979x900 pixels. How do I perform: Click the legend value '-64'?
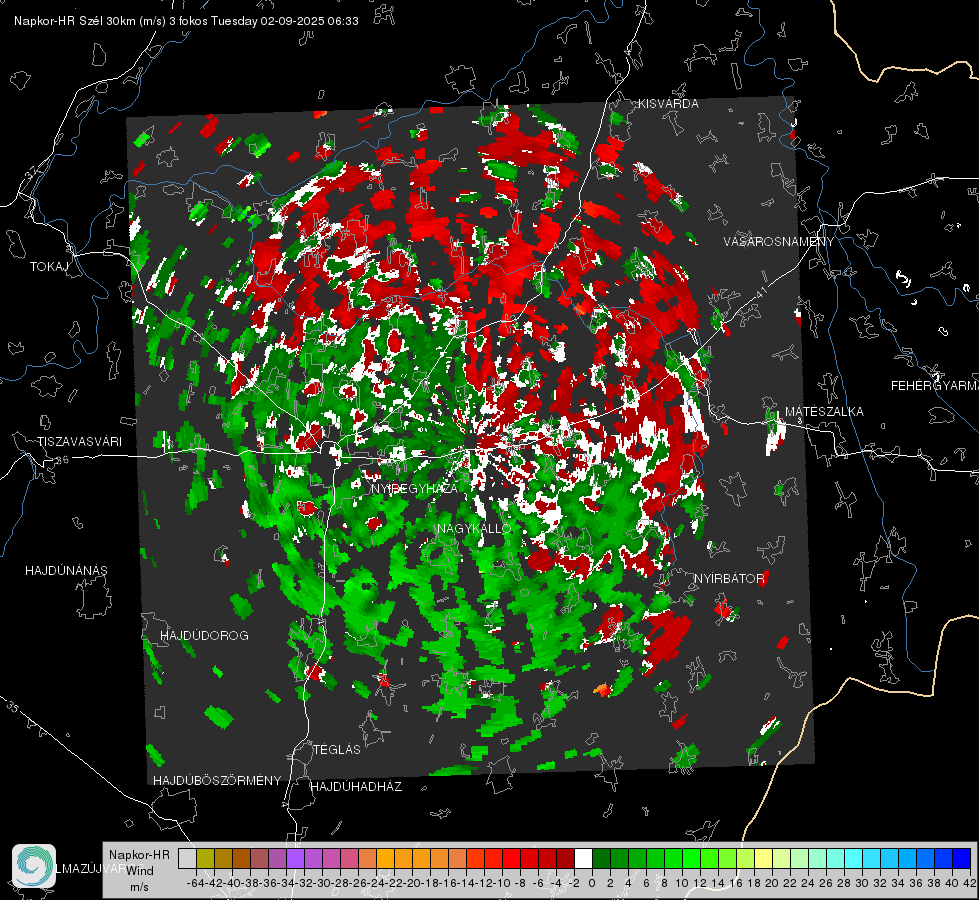coord(196,883)
